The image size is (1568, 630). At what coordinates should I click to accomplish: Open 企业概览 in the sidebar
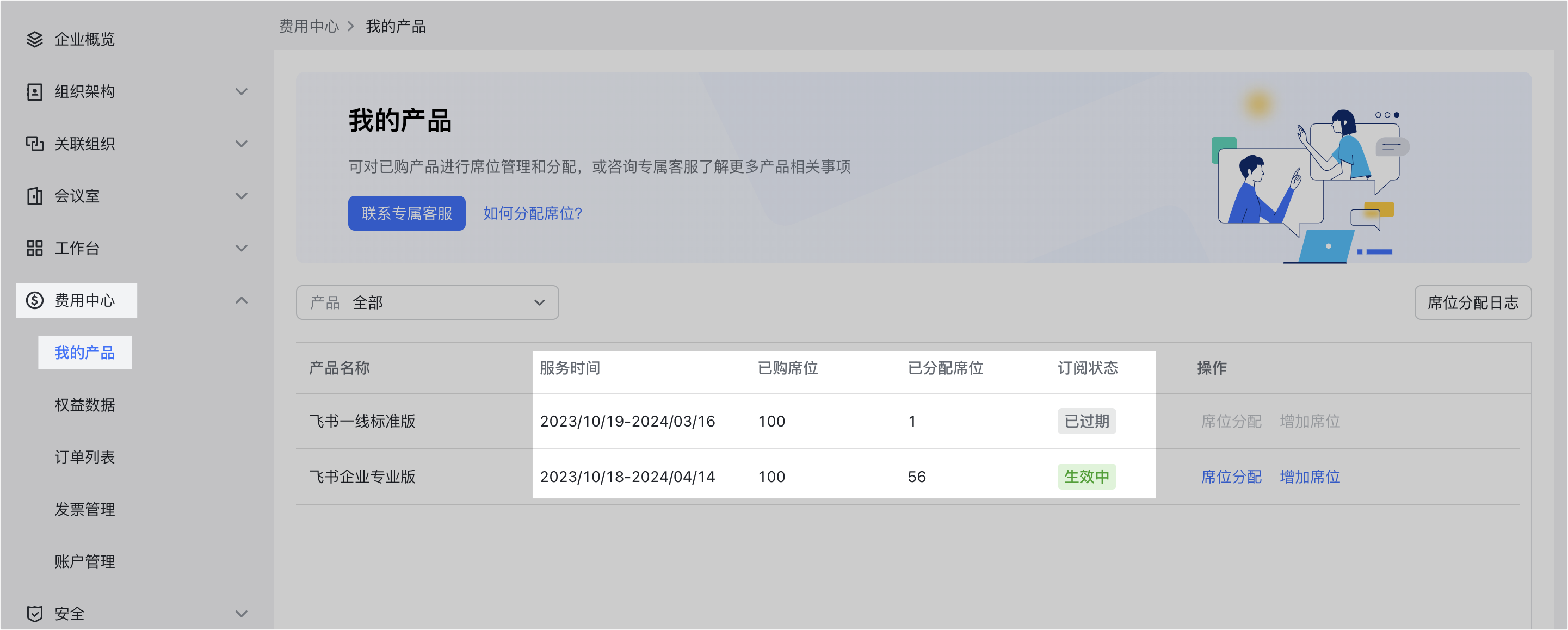coord(85,40)
